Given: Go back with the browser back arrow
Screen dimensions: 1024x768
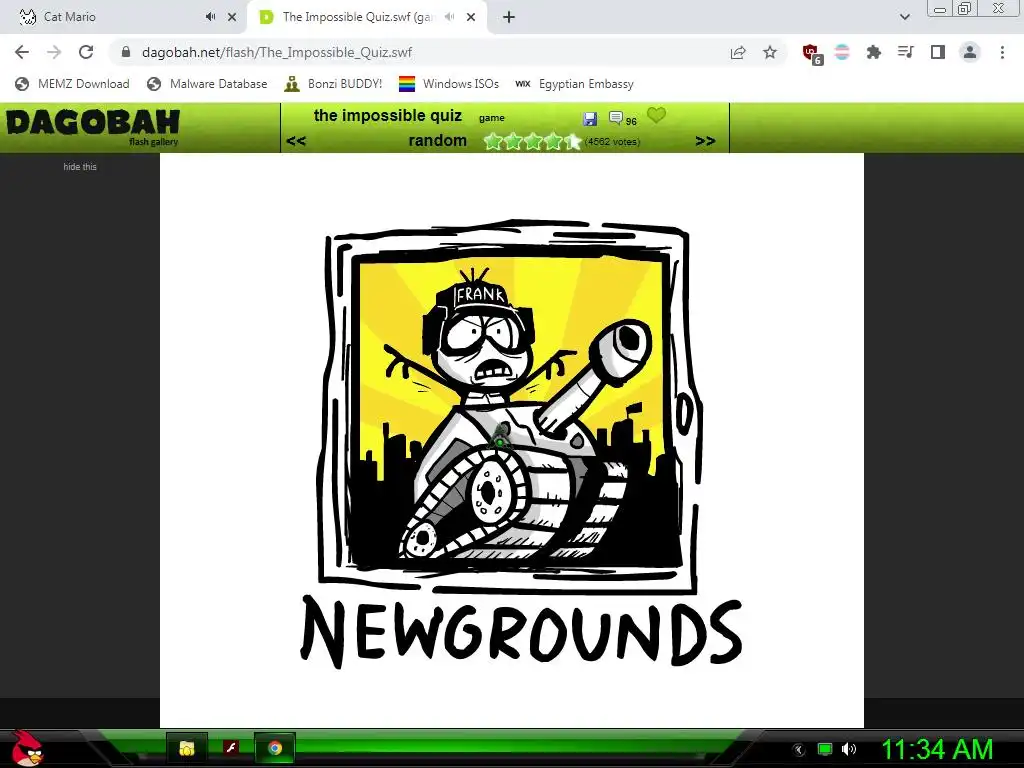Looking at the screenshot, I should click(x=22, y=52).
